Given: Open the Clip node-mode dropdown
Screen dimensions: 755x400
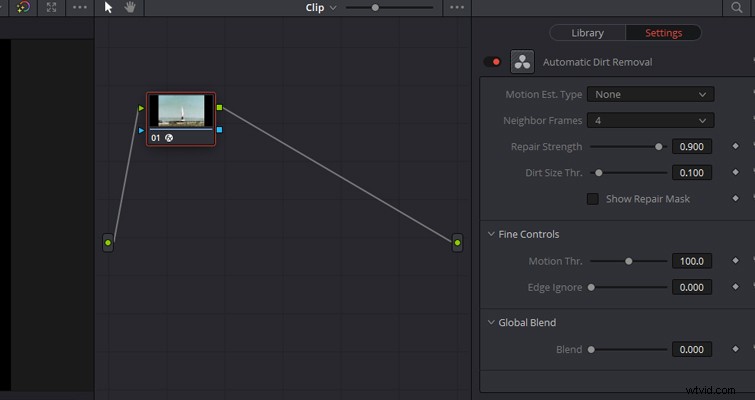Looking at the screenshot, I should pos(321,8).
